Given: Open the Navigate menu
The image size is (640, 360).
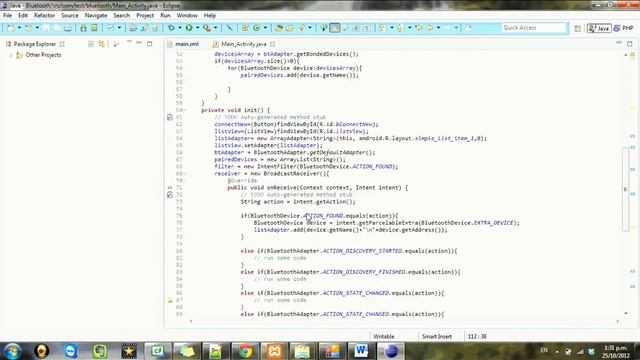Looking at the screenshot, I should [96, 16].
